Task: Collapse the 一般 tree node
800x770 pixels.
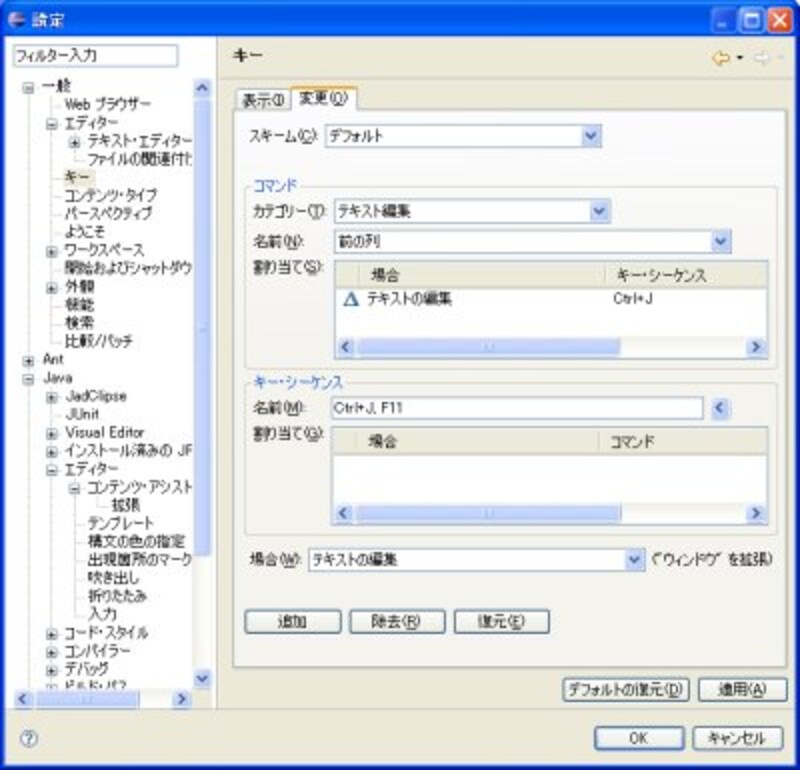Action: coord(28,87)
